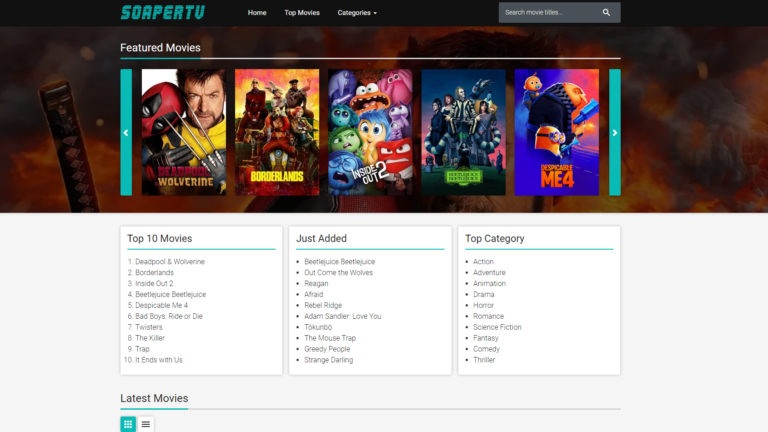Open The Mouse Trap link

[x=330, y=338]
